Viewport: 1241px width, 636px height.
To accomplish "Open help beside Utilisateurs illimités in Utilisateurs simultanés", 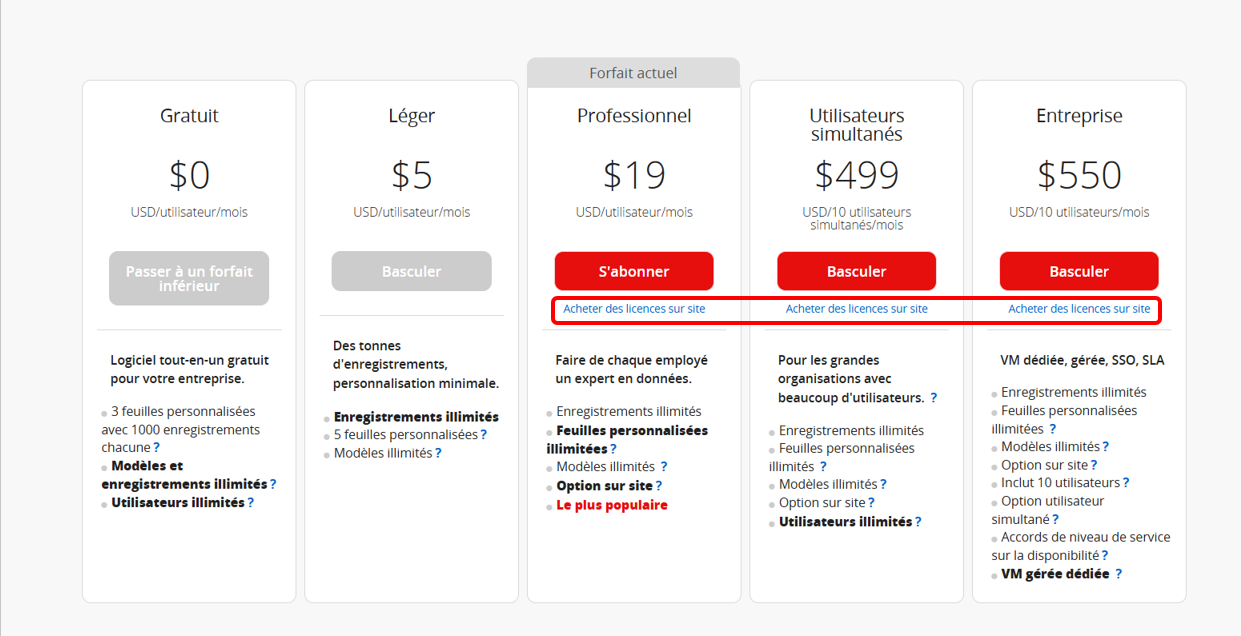I will click(918, 522).
